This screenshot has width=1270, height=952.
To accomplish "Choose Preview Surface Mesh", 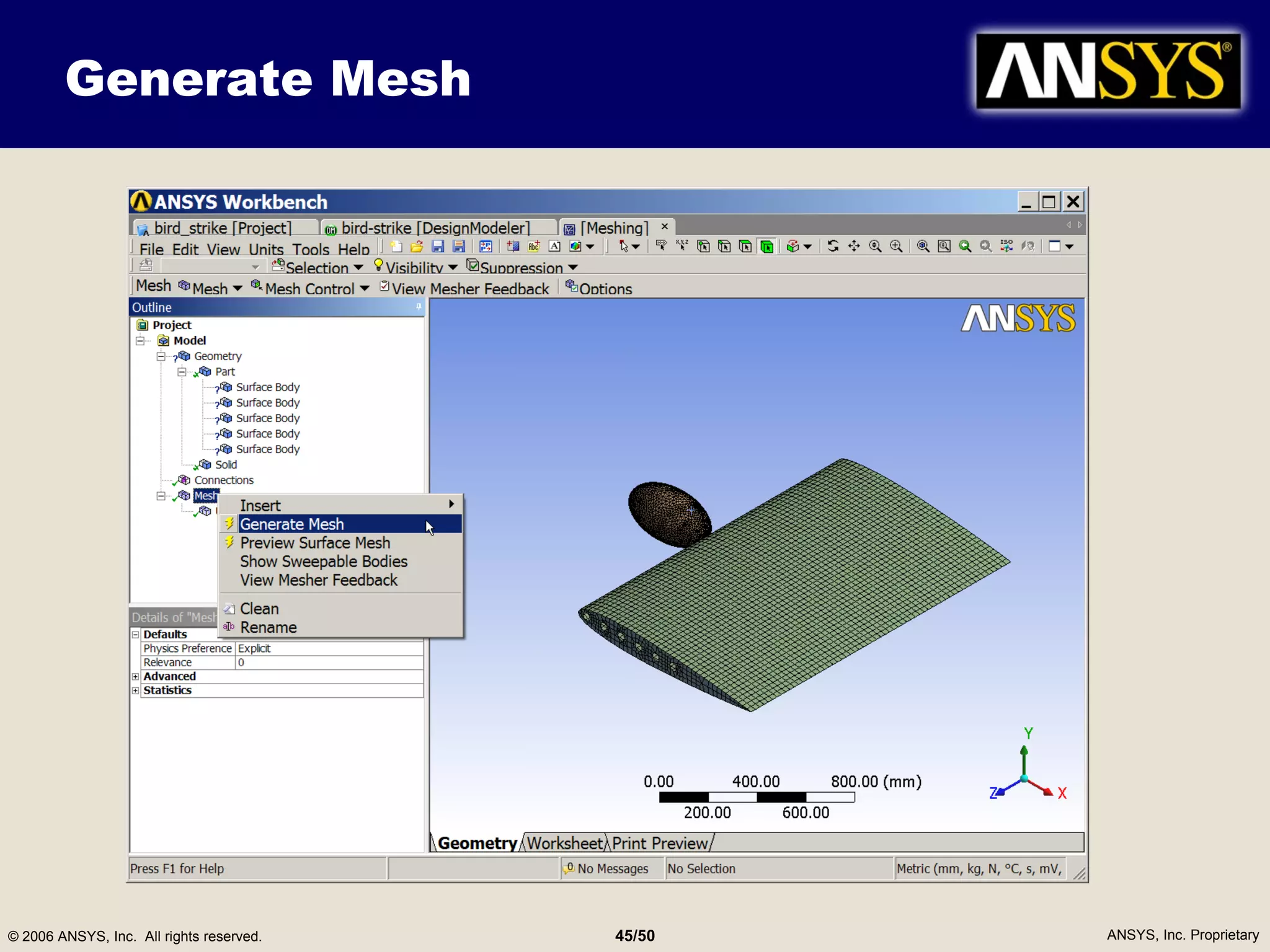I will click(341, 543).
